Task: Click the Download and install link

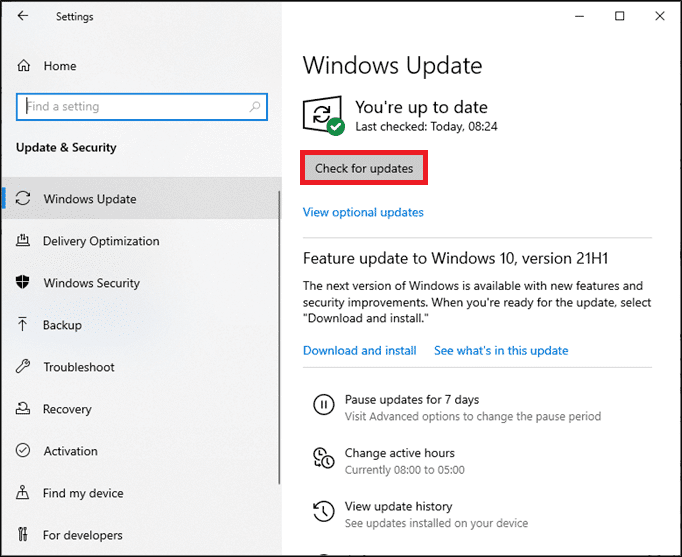Action: click(359, 351)
